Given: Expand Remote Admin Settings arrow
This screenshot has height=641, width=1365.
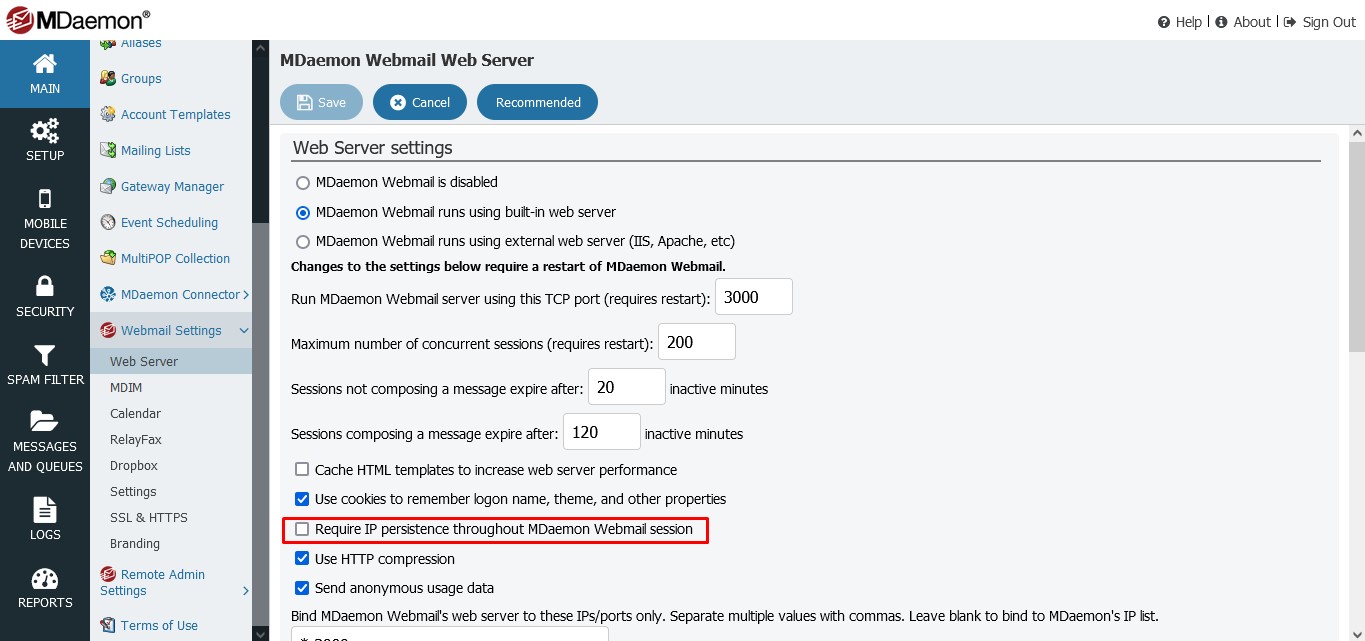Looking at the screenshot, I should point(246,591).
